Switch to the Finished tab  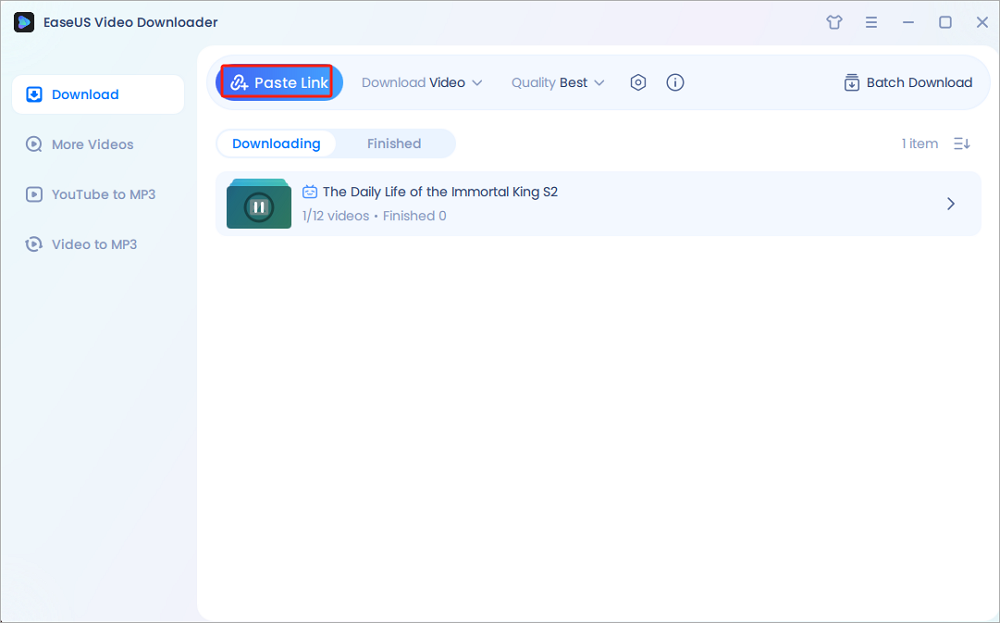click(394, 143)
